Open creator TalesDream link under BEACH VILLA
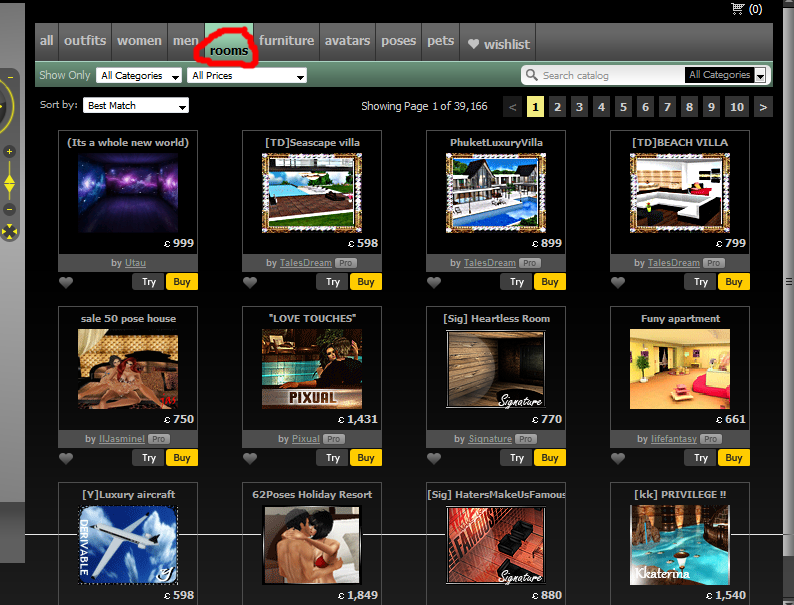 (673, 263)
